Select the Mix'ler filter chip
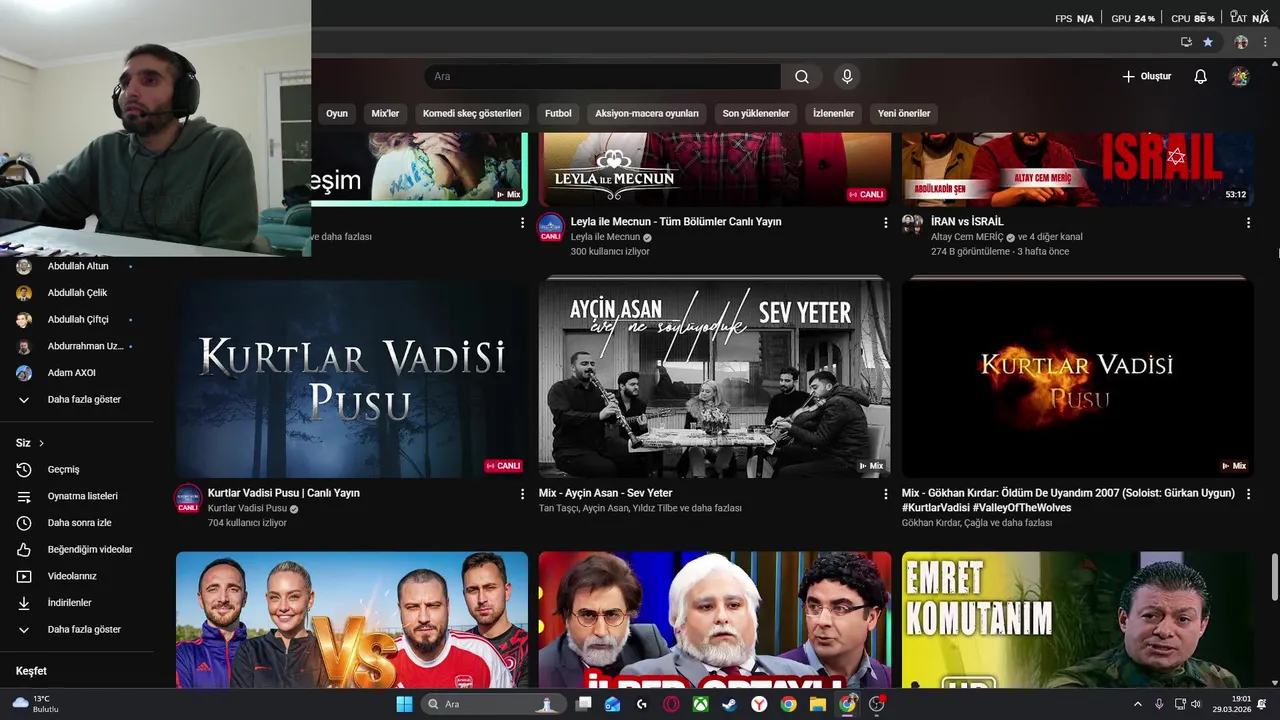 pos(385,113)
